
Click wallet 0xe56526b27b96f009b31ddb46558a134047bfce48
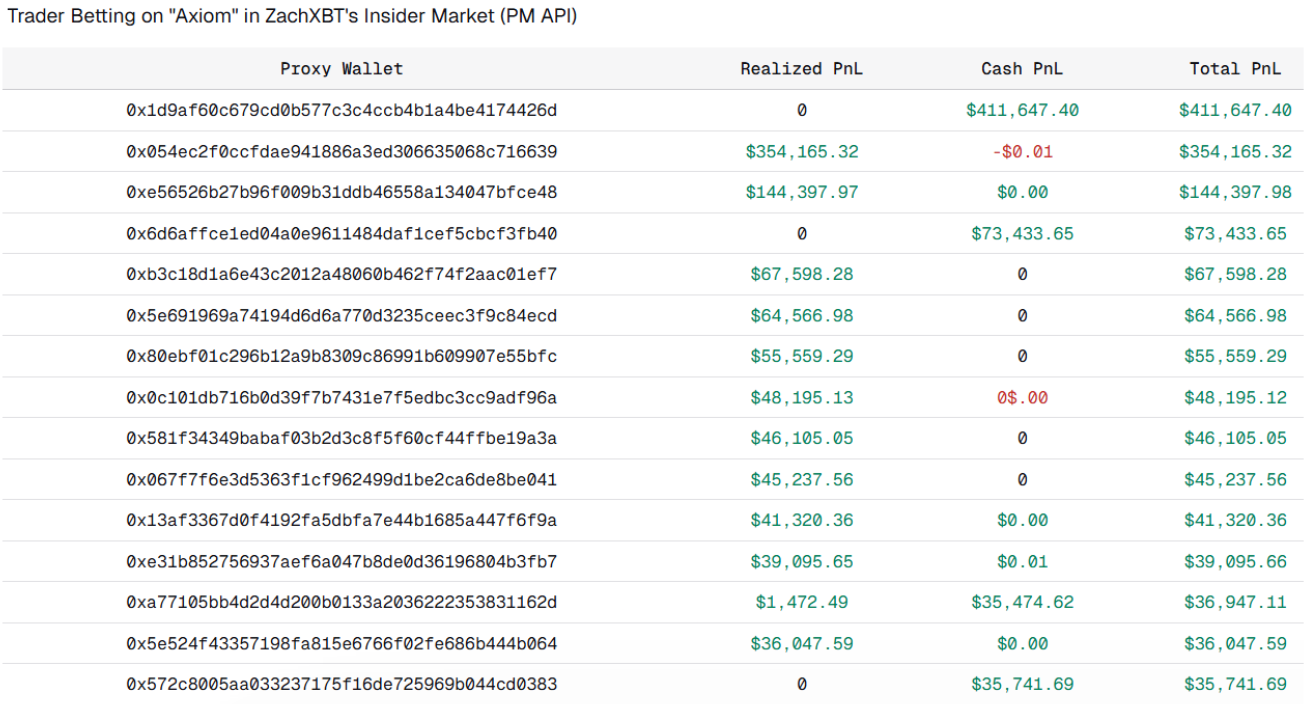[x=341, y=192]
